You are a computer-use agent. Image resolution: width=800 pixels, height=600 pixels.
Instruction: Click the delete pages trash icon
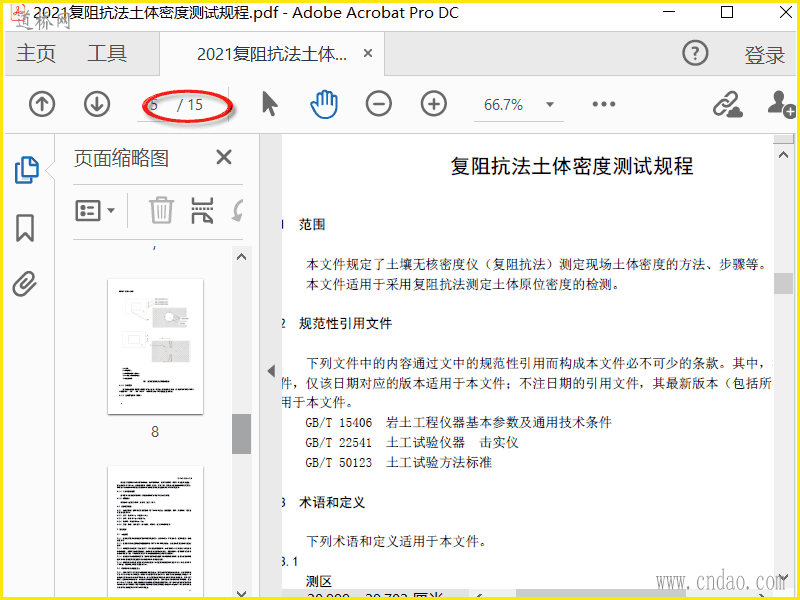tap(161, 210)
